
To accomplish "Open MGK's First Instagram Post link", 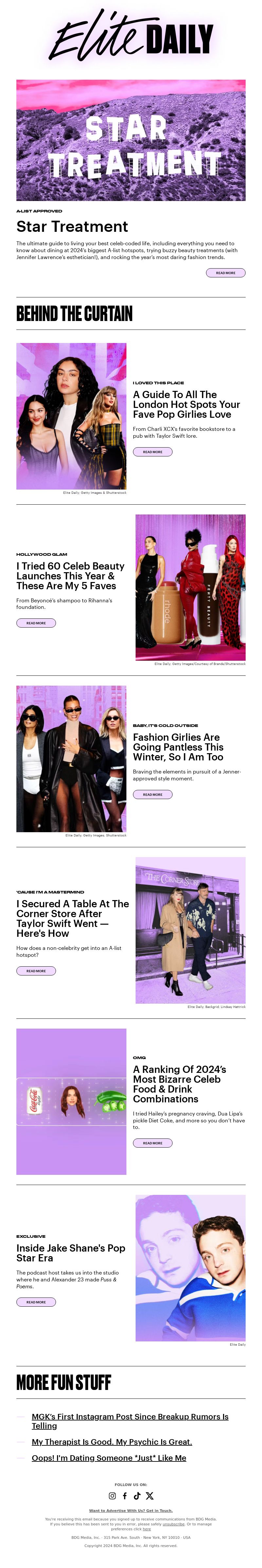I will (130, 1421).
